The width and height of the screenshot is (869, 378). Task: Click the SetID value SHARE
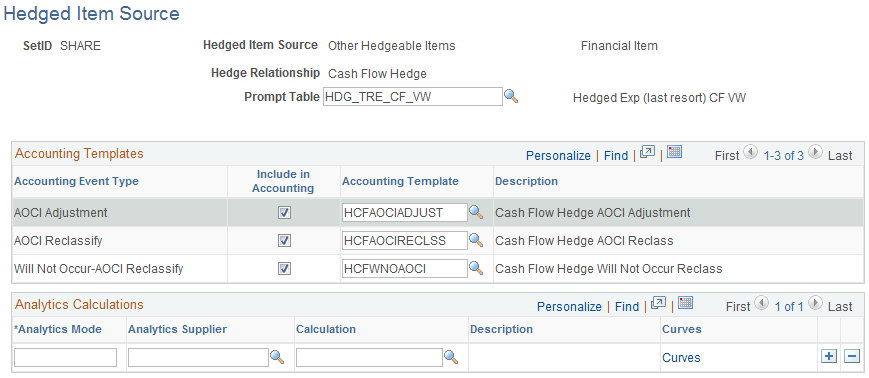pyautogui.click(x=80, y=46)
